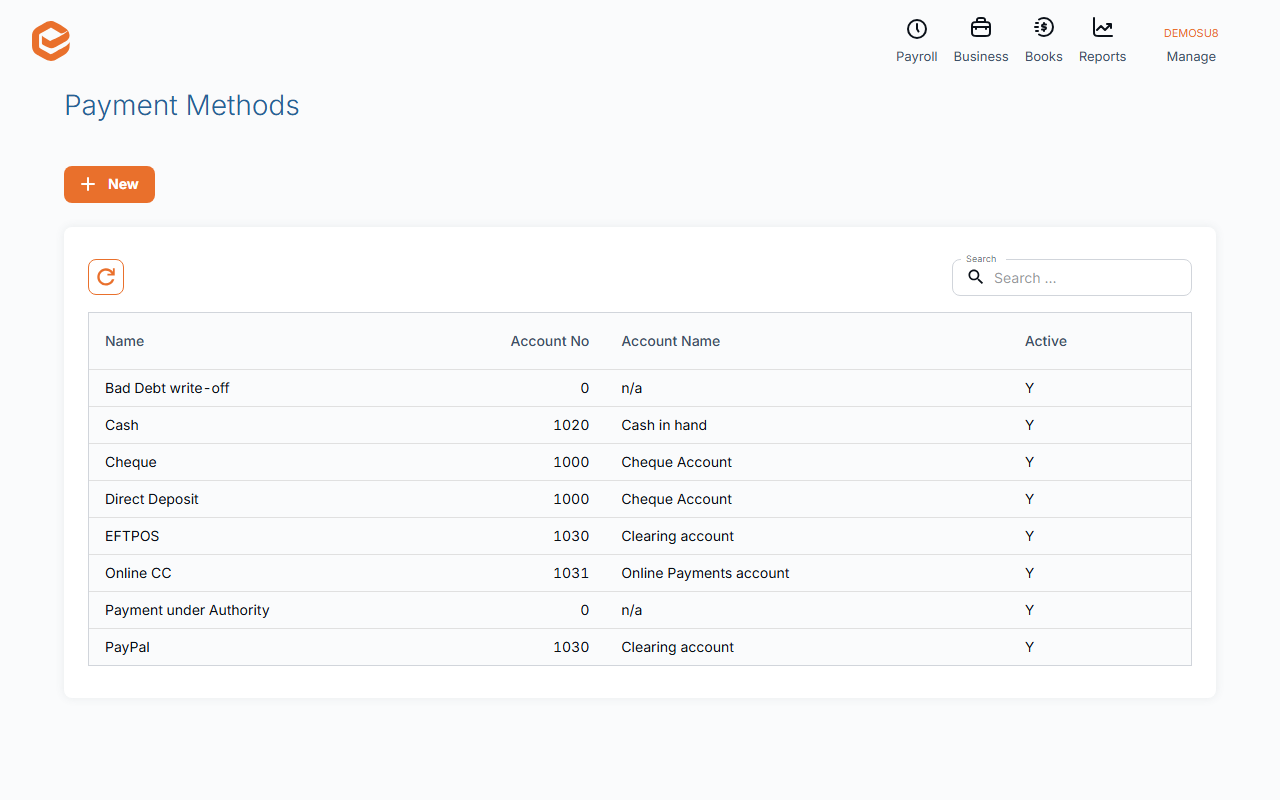Click the orange hexagon app logo

(x=51, y=41)
